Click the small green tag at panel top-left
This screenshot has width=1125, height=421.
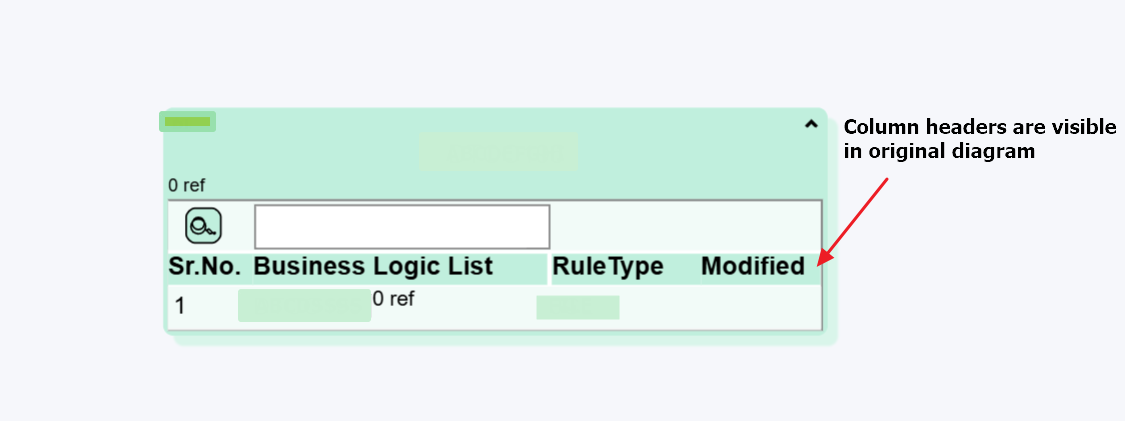click(187, 122)
